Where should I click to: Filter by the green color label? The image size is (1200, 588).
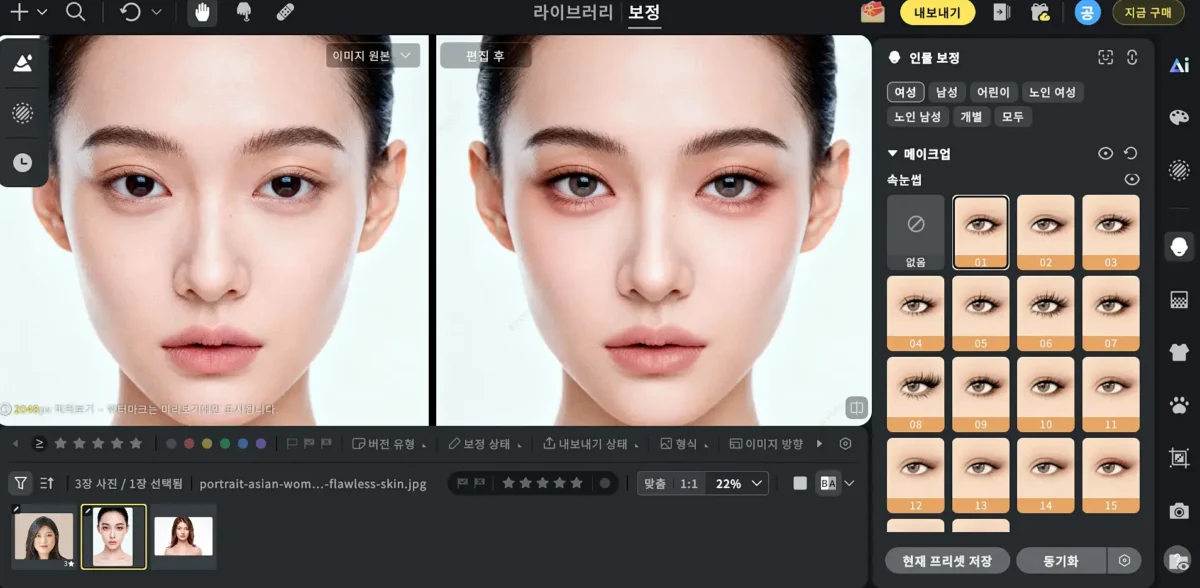[225, 443]
